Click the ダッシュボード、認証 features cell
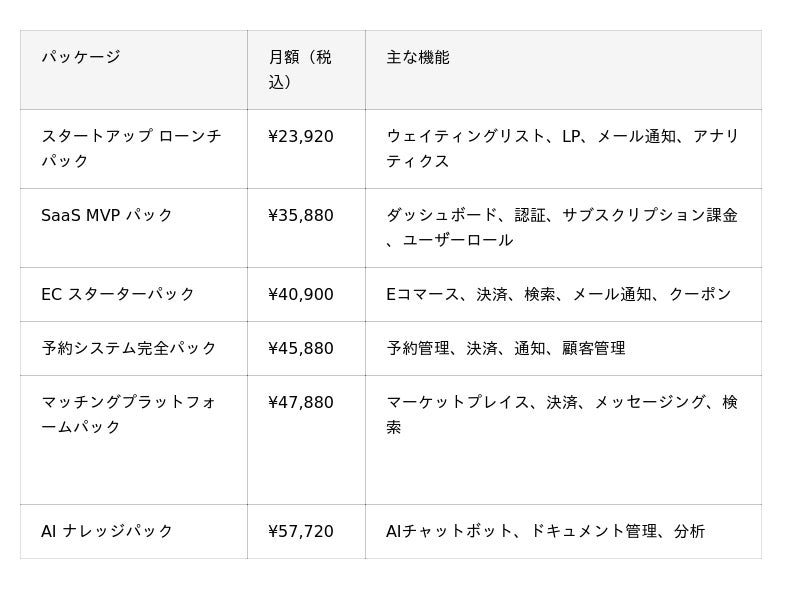Screen dimensions: 800x589 pos(562,227)
